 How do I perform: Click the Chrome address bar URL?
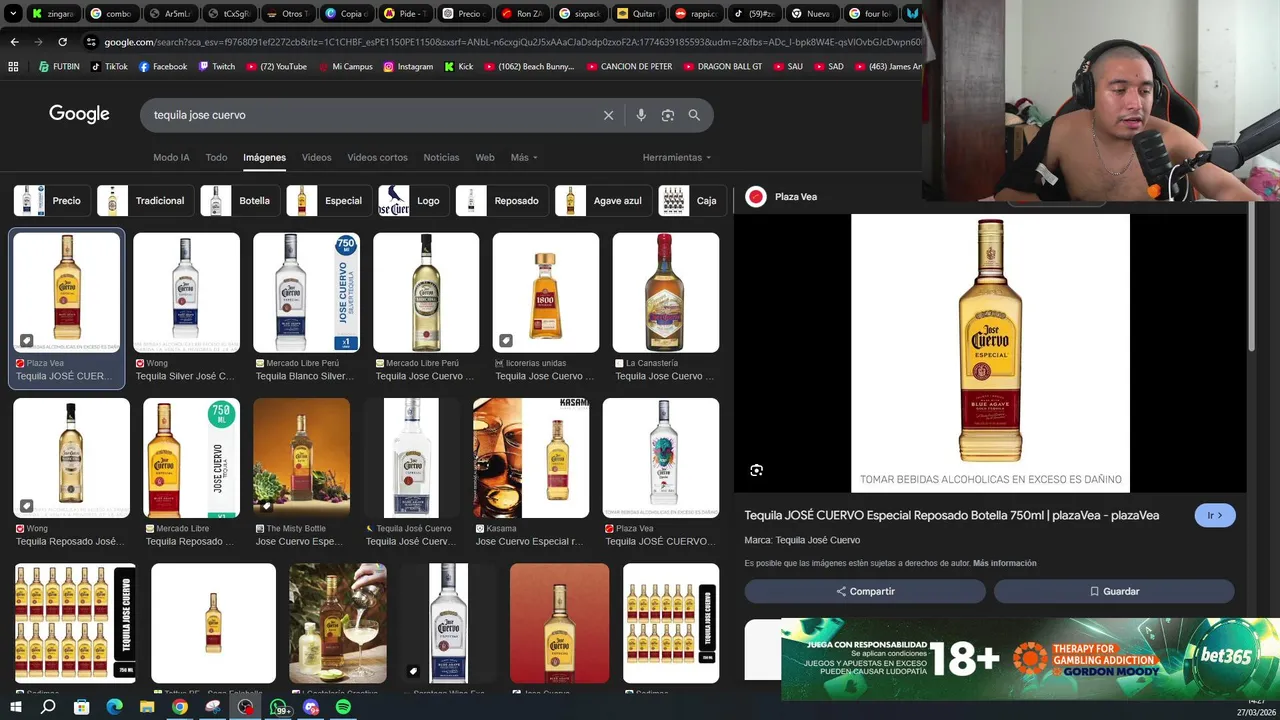510,42
